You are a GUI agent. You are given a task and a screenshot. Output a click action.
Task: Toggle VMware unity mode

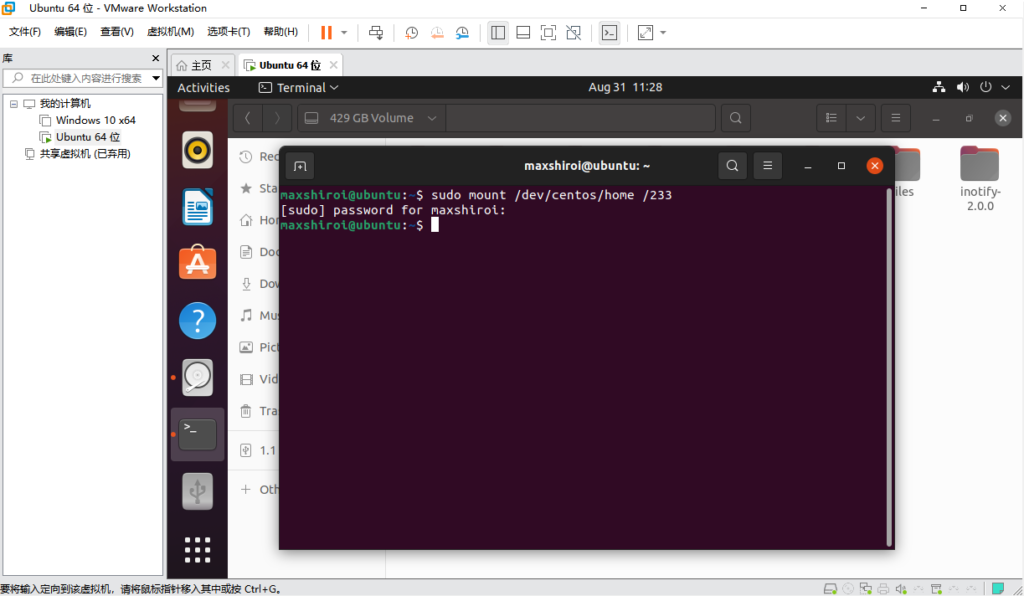573,32
